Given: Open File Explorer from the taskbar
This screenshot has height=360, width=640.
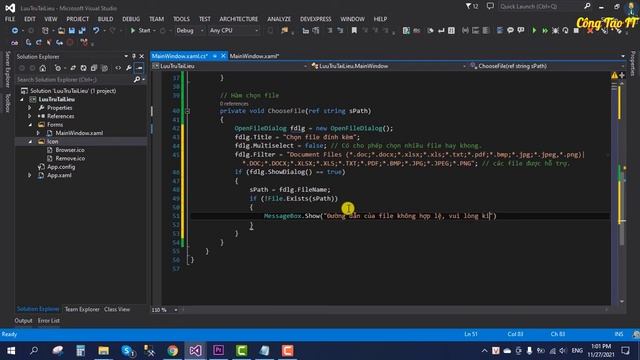Looking at the screenshot, I should tap(104, 351).
